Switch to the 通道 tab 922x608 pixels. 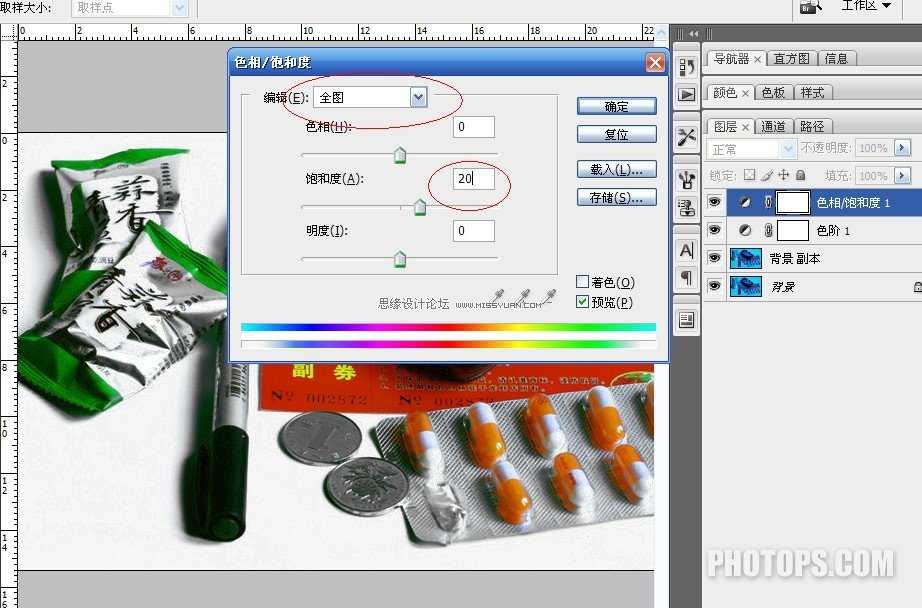773,126
